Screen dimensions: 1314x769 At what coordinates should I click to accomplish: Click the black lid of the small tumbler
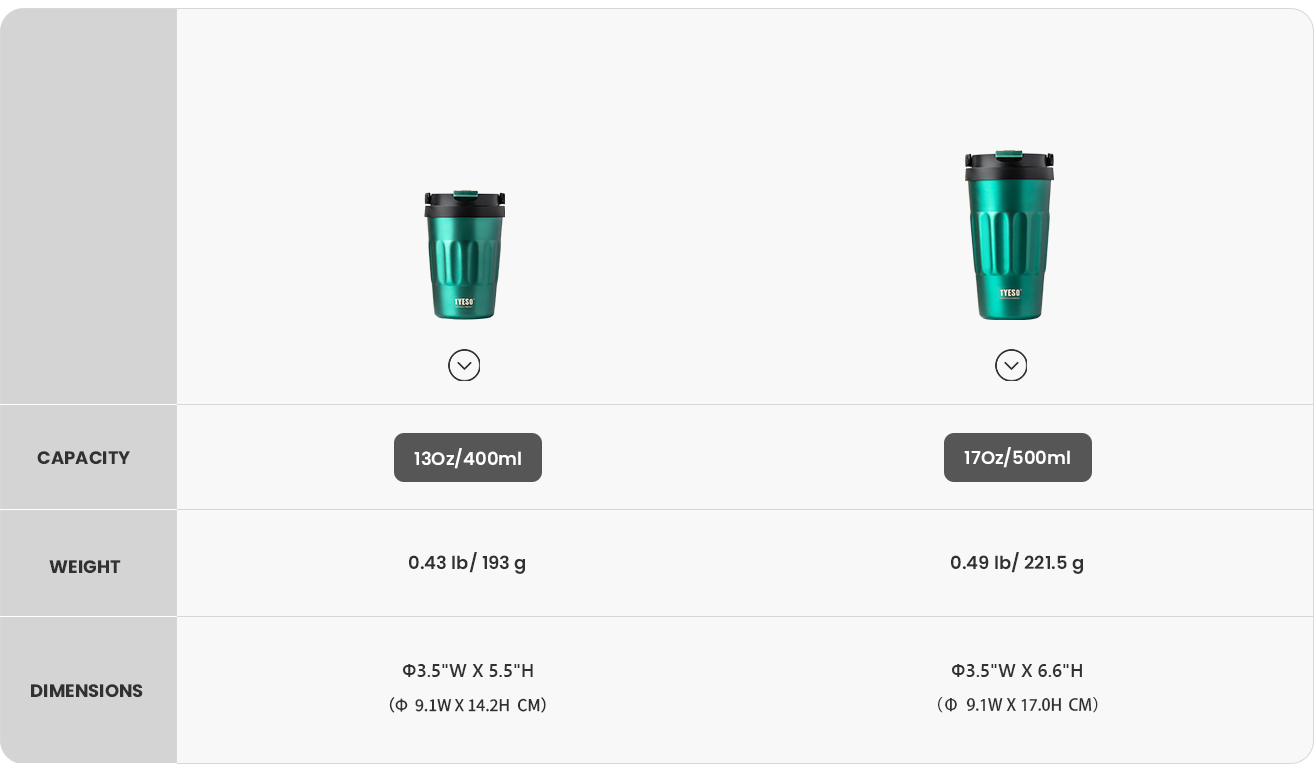coord(464,205)
